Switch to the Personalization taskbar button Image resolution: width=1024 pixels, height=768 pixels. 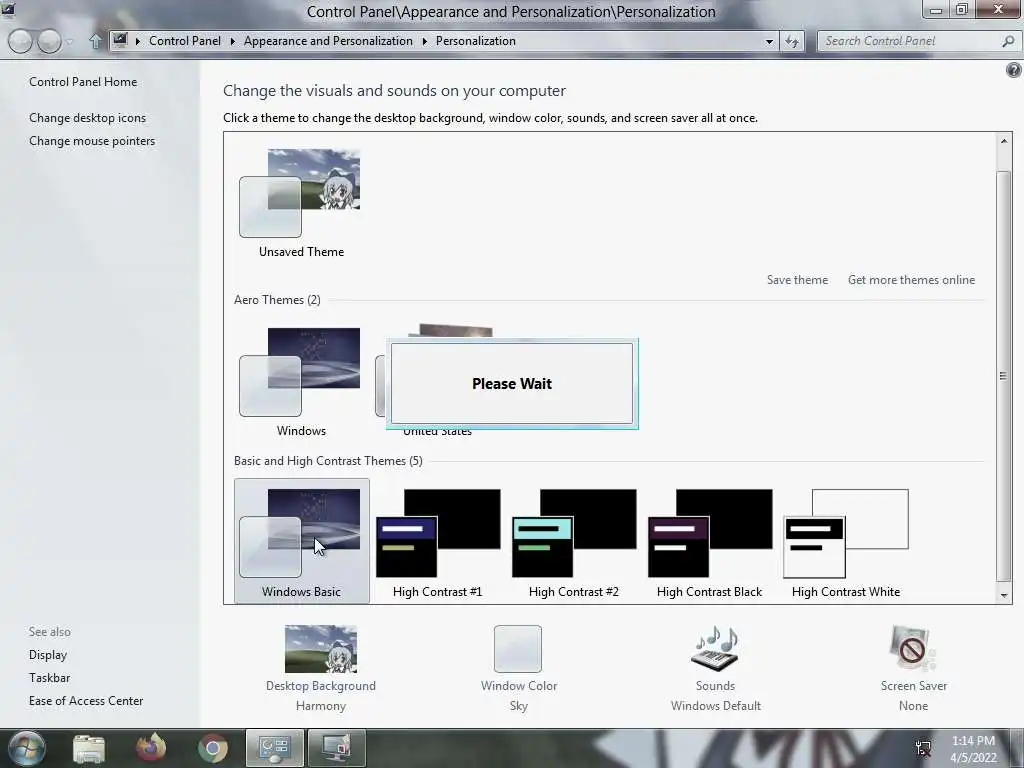(336, 748)
